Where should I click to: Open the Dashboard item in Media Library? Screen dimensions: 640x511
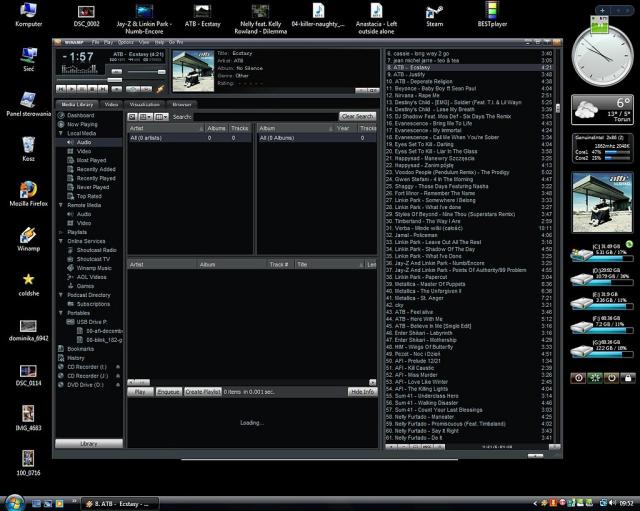(x=80, y=116)
